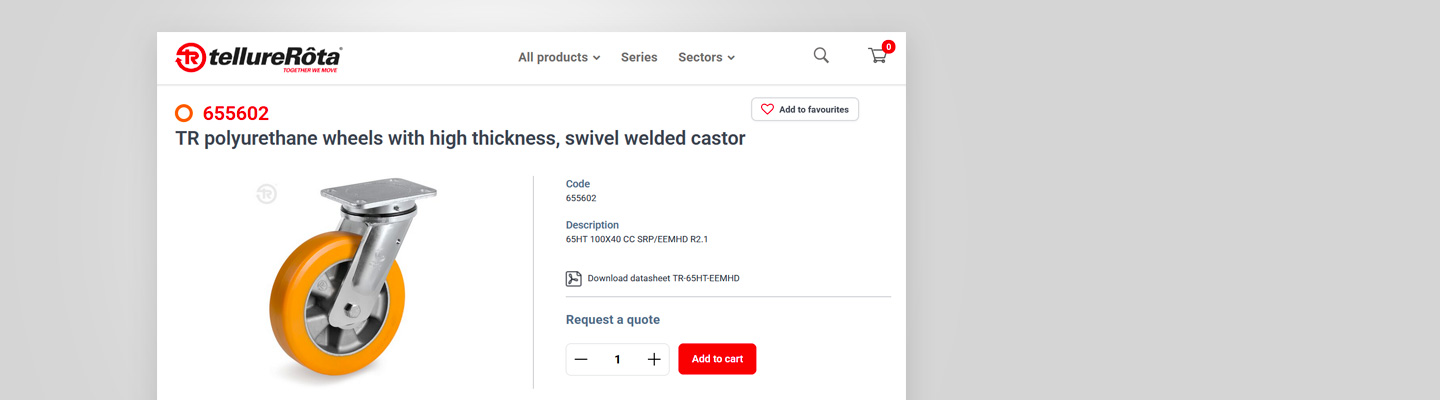This screenshot has width=1440, height=400.
Task: Expand the Sectors dropdown menu
Action: tap(706, 57)
